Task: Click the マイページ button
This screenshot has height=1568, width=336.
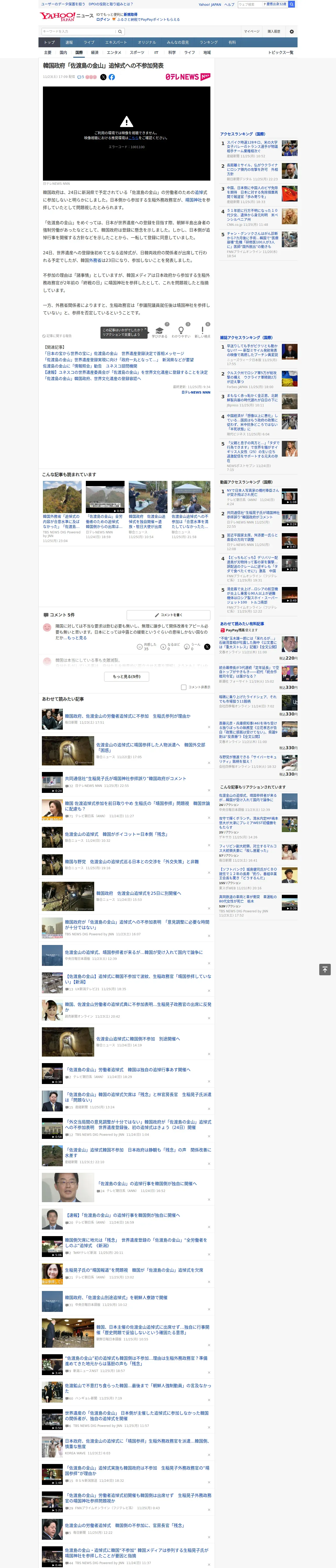Action: click(x=252, y=32)
